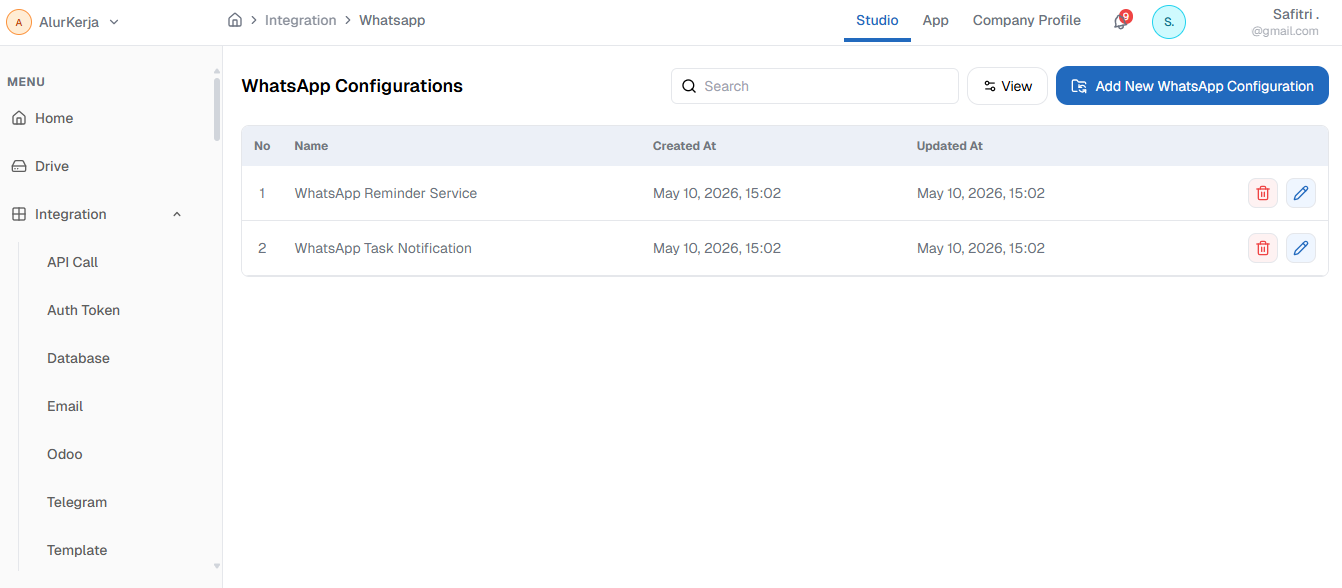Click the Name column header

point(311,146)
